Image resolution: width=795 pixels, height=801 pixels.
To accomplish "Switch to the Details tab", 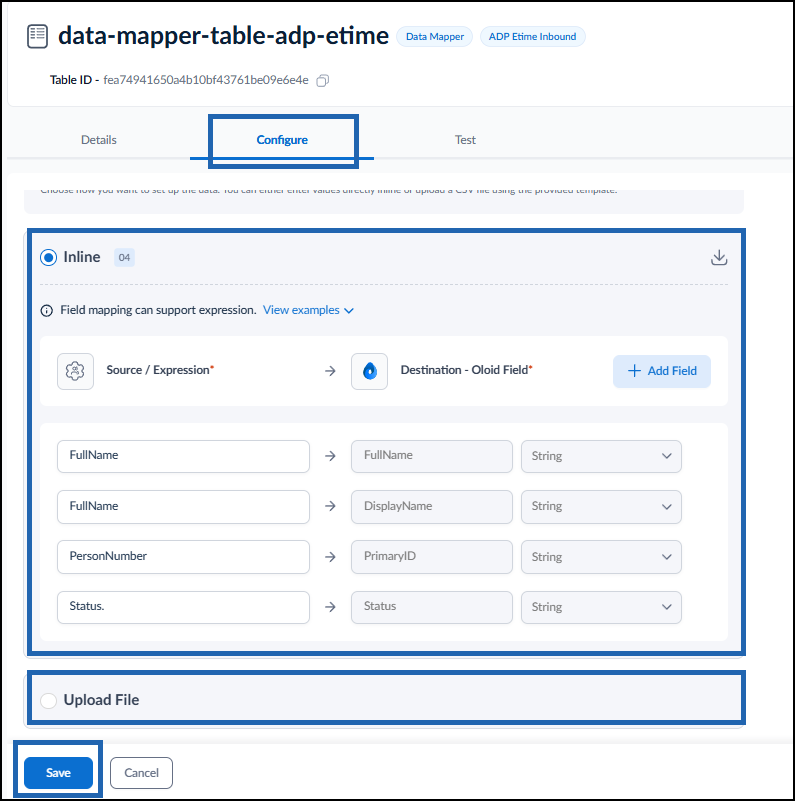I will pyautogui.click(x=99, y=140).
